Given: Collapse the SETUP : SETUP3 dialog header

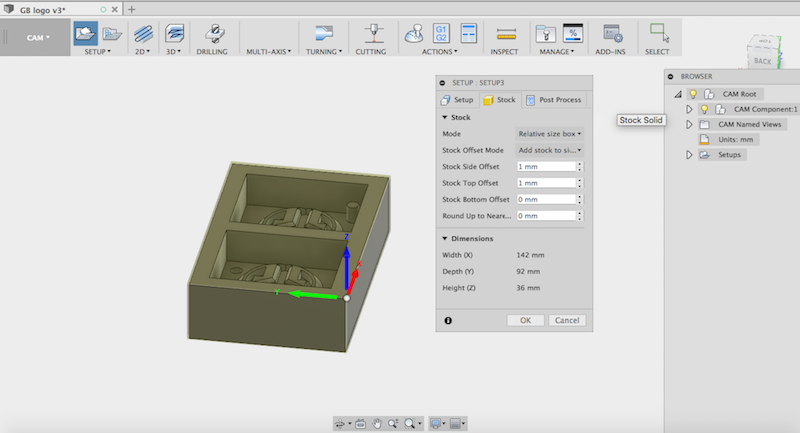Looking at the screenshot, I should click(442, 83).
